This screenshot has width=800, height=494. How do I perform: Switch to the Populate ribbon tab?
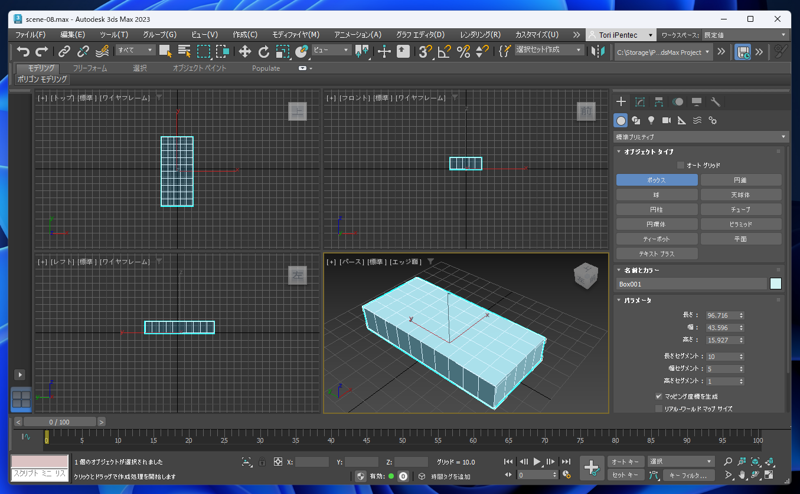point(266,68)
